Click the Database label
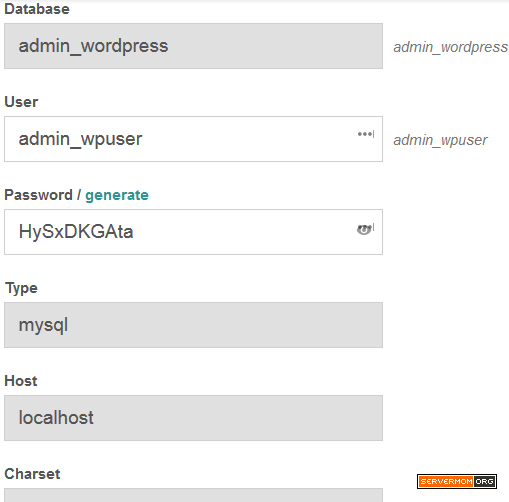509x502 pixels. tap(37, 9)
